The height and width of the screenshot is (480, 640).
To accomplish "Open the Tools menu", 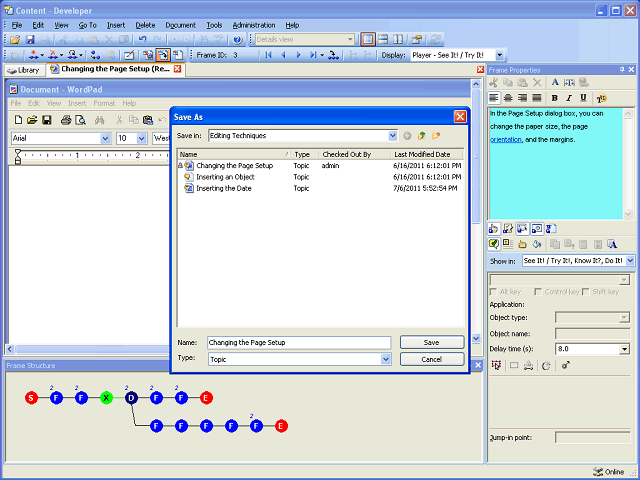I will (x=214, y=25).
